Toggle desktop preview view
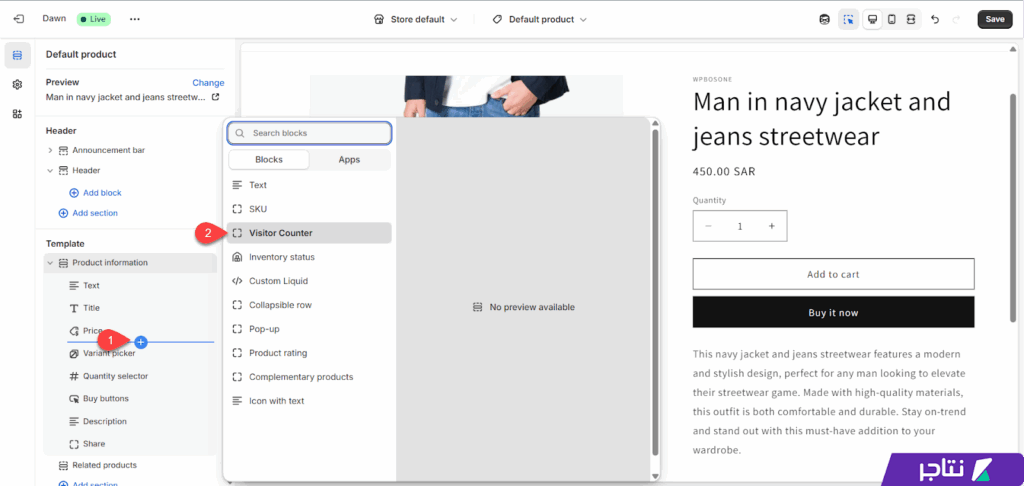The image size is (1024, 486). pos(872,19)
